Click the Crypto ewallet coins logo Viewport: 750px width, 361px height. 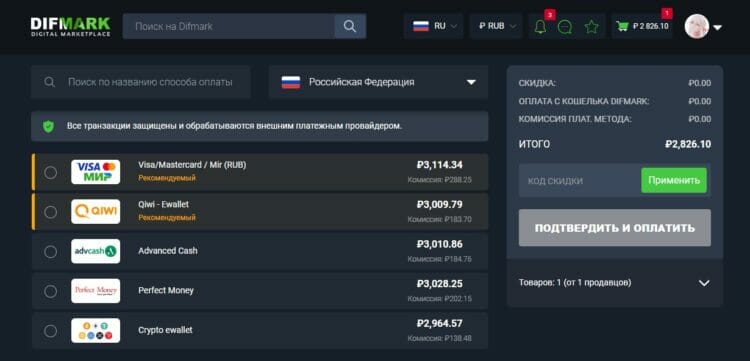coord(96,330)
